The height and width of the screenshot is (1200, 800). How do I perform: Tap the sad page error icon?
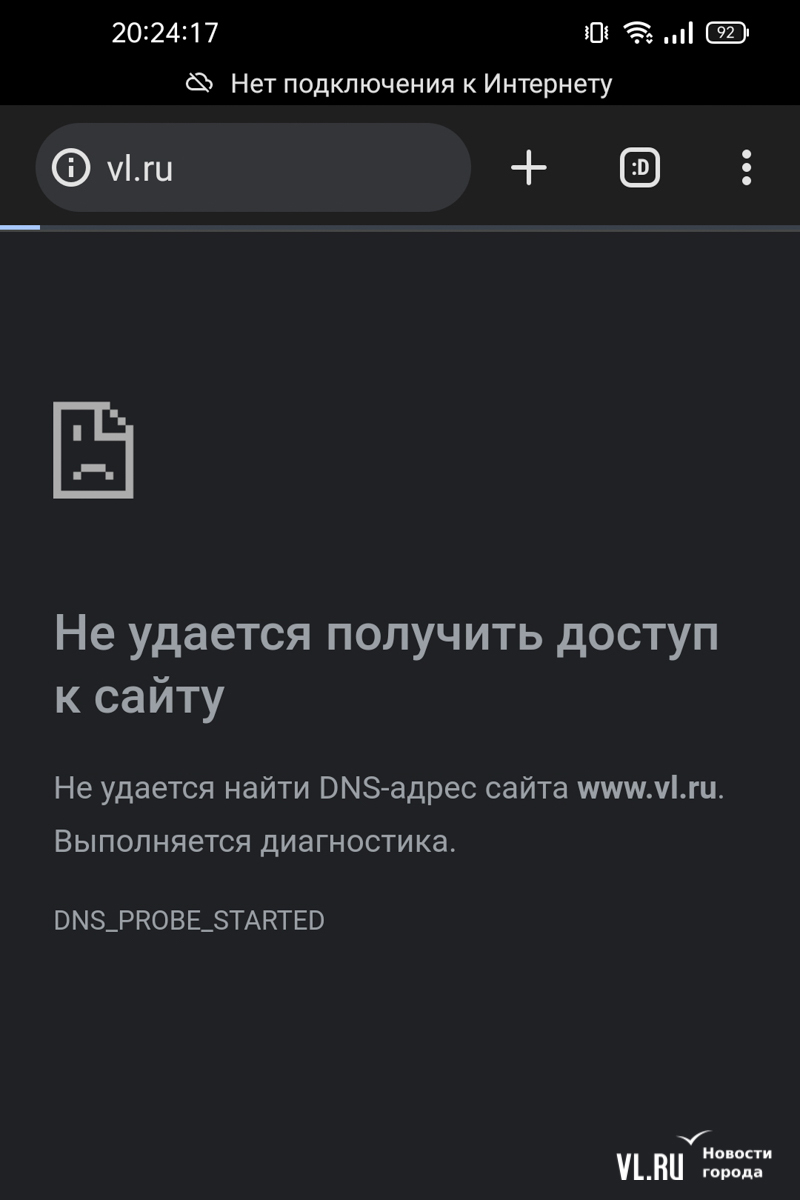coord(93,449)
